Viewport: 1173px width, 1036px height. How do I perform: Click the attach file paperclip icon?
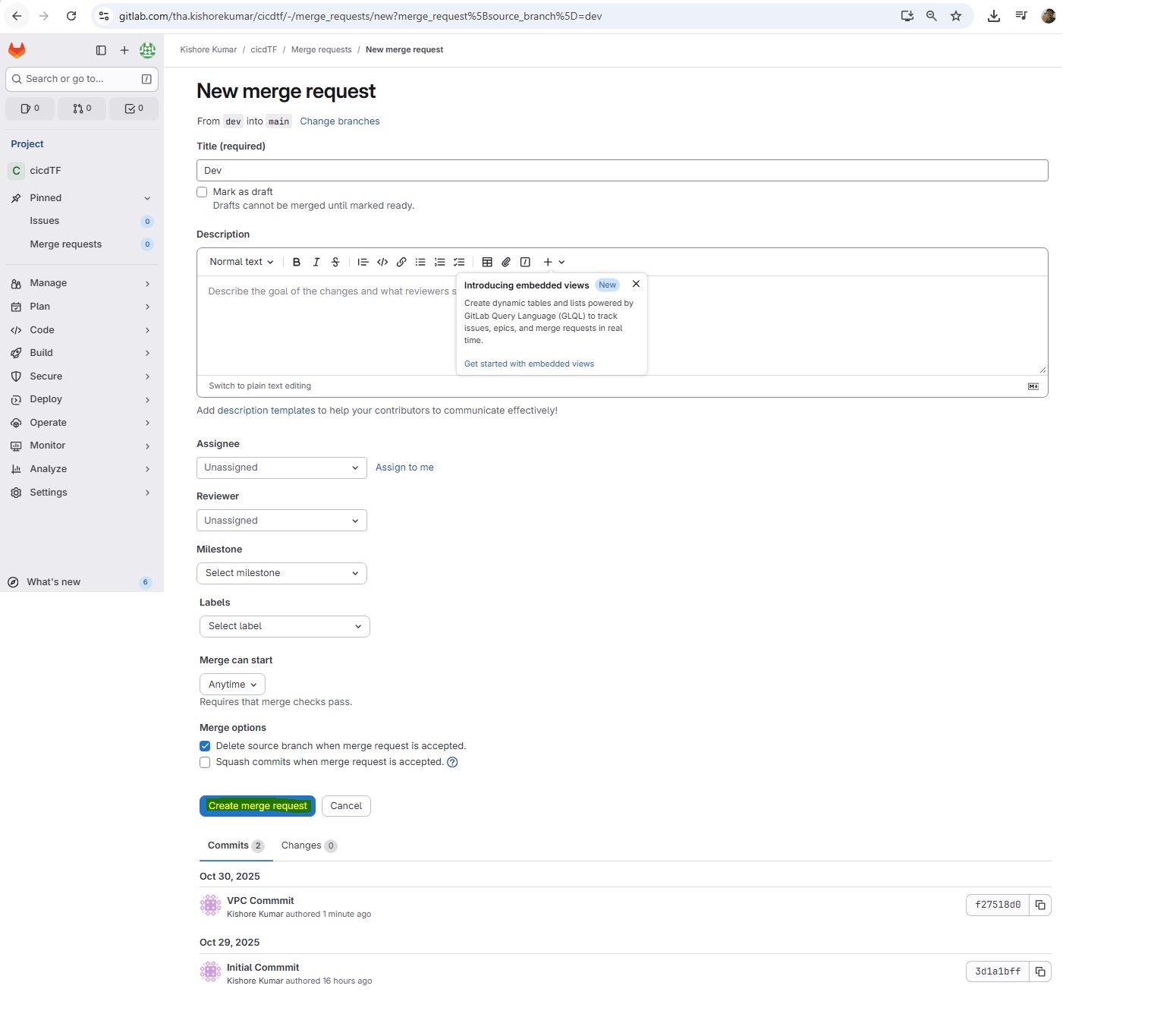click(x=506, y=262)
